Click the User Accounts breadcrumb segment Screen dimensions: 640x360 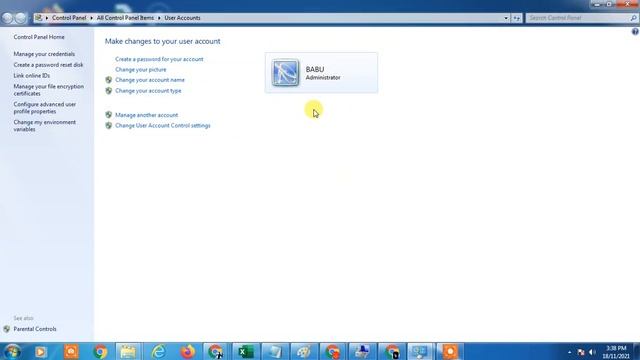point(182,18)
